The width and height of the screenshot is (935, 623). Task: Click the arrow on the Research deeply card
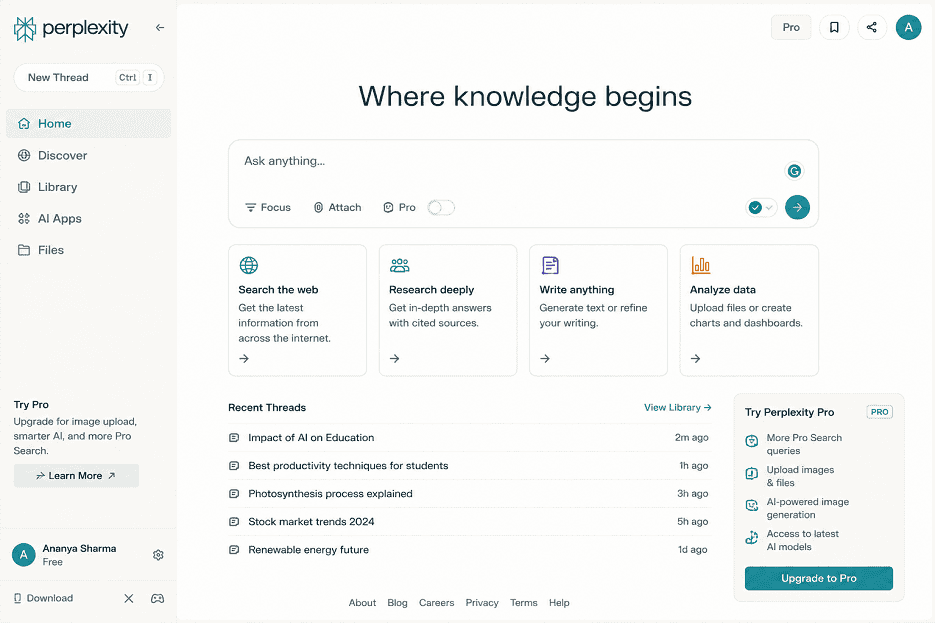[394, 358]
